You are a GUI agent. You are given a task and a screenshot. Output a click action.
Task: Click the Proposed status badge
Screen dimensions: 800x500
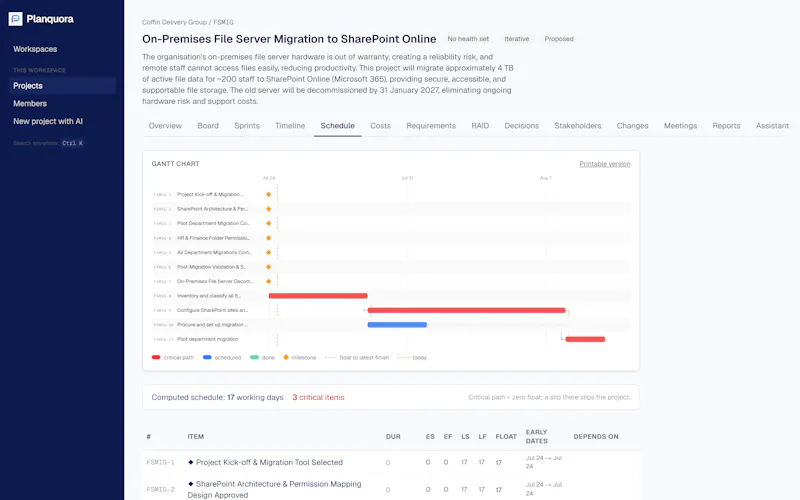559,39
